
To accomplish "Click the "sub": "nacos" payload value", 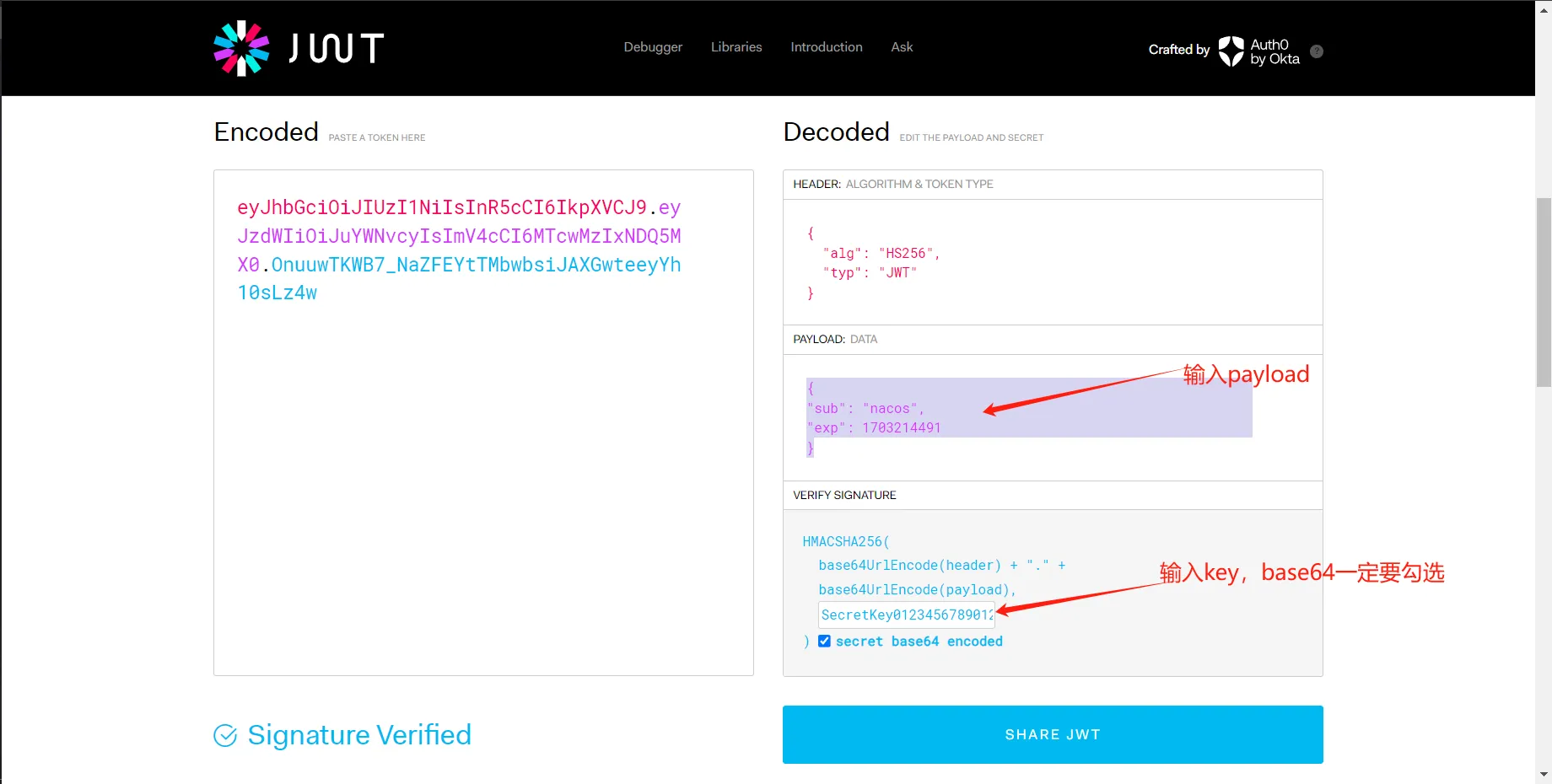I will [865, 408].
